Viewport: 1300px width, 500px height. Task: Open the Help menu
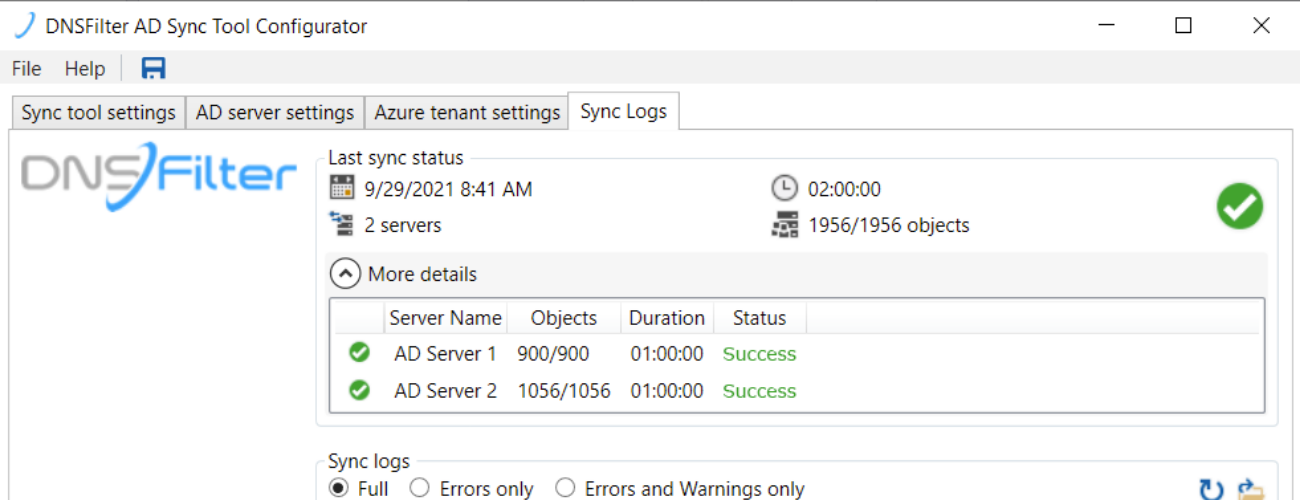click(x=85, y=68)
